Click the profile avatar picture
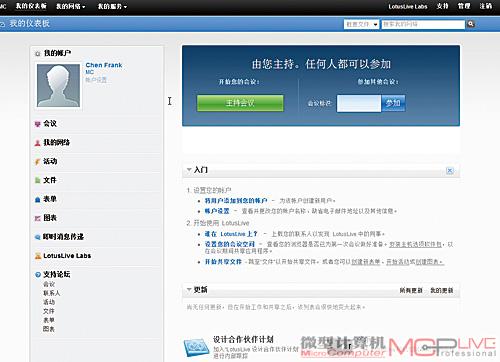The width and height of the screenshot is (500, 362). tap(58, 86)
